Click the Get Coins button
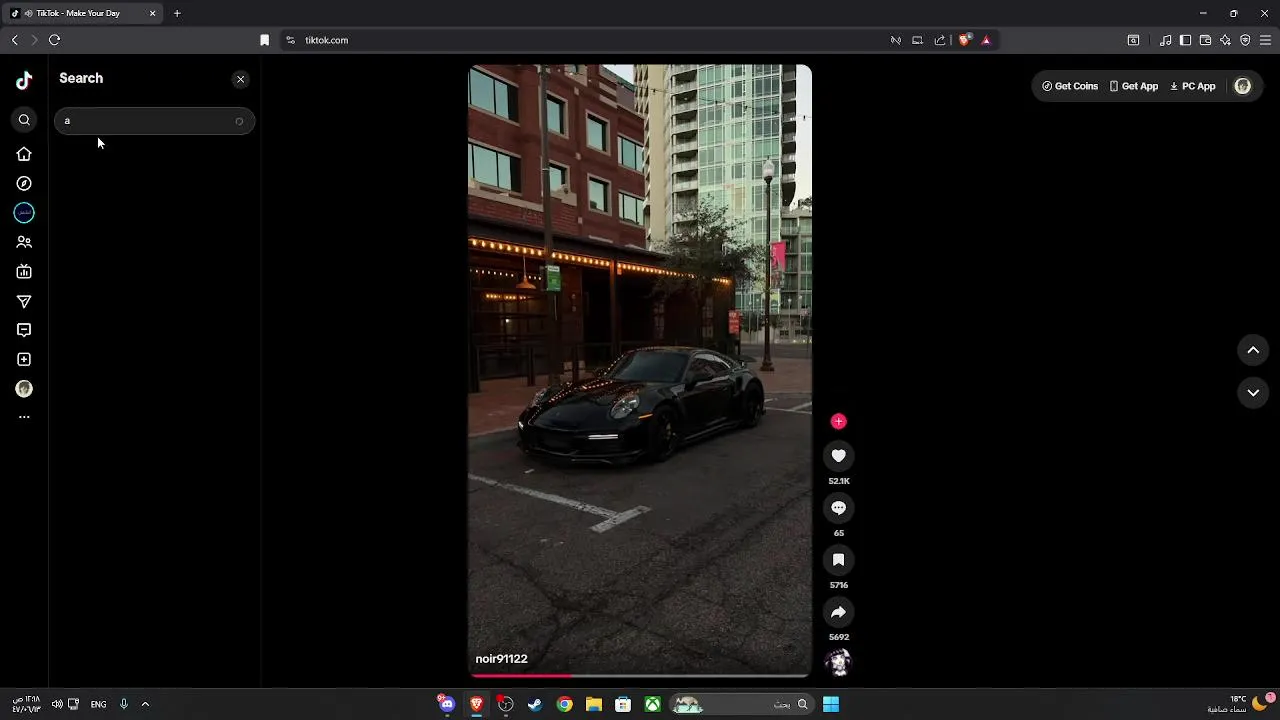The height and width of the screenshot is (720, 1280). 1070,86
